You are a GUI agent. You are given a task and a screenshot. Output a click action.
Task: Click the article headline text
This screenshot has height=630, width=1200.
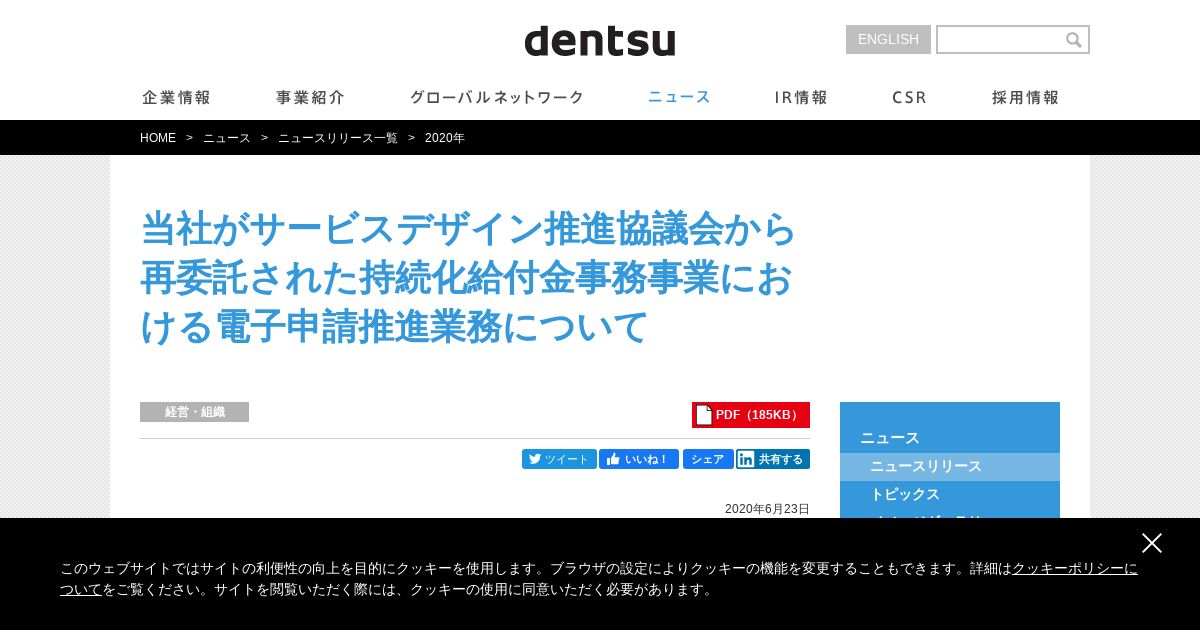point(468,278)
